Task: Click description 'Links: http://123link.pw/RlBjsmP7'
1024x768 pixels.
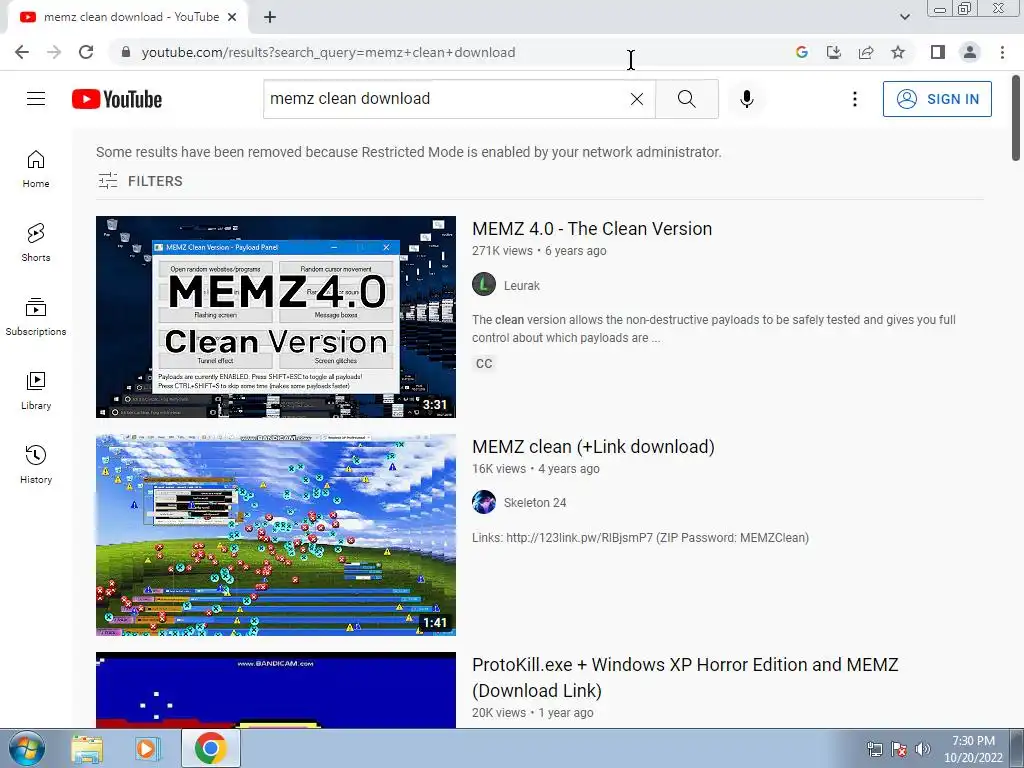Action: [641, 538]
